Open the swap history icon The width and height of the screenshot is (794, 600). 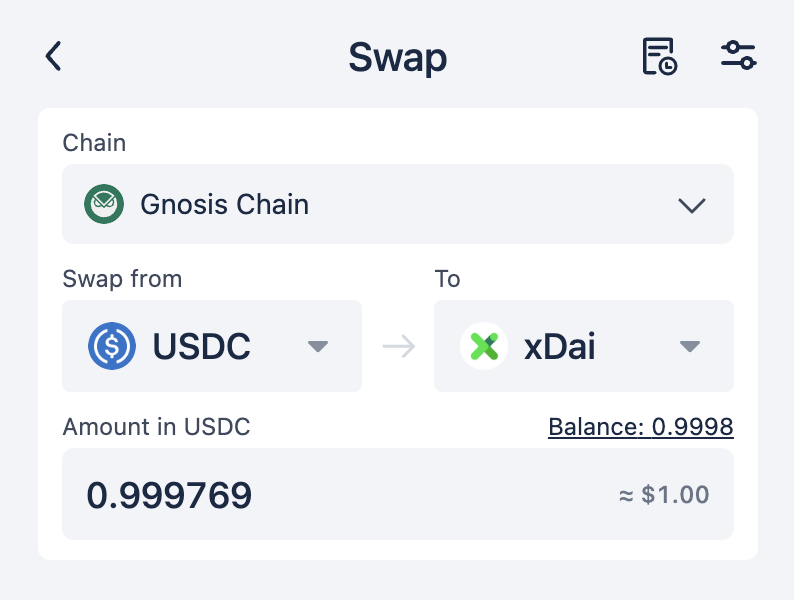pyautogui.click(x=659, y=56)
